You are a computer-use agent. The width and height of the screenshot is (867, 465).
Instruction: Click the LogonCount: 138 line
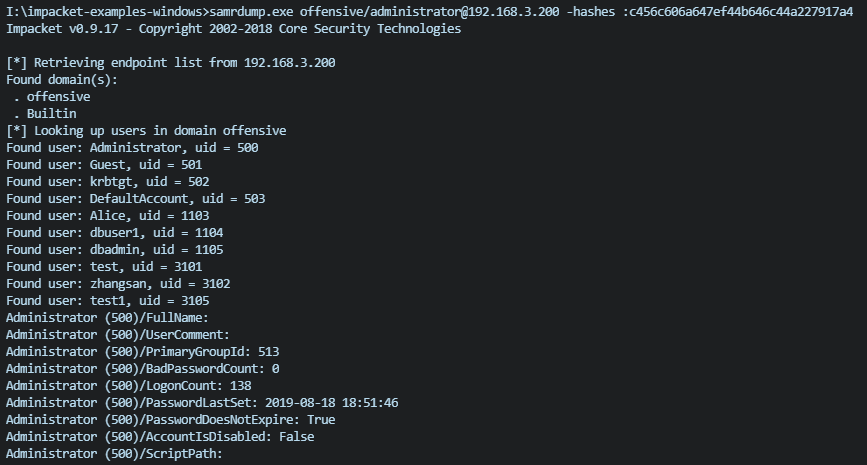tap(128, 385)
